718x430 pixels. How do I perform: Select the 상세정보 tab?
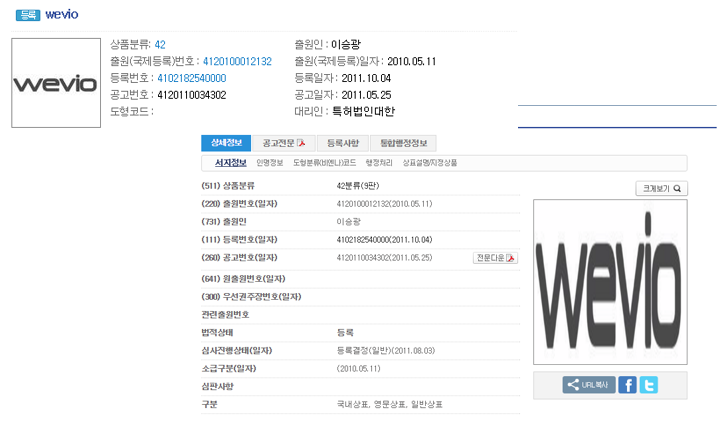[225, 143]
